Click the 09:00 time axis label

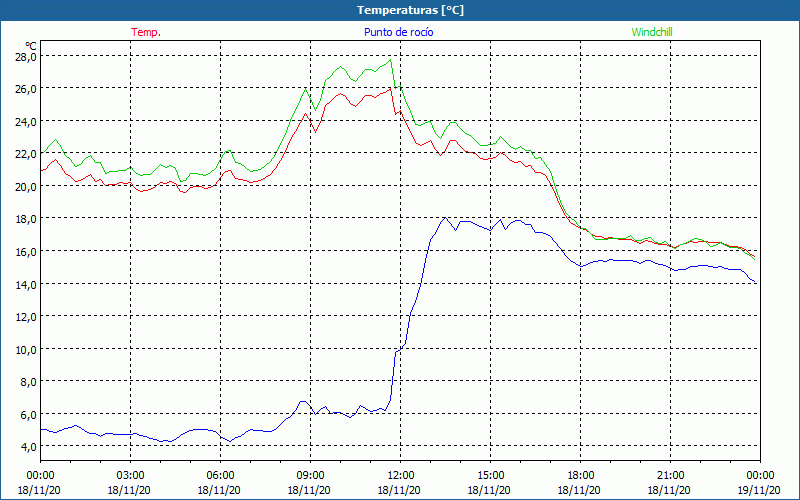tap(310, 475)
